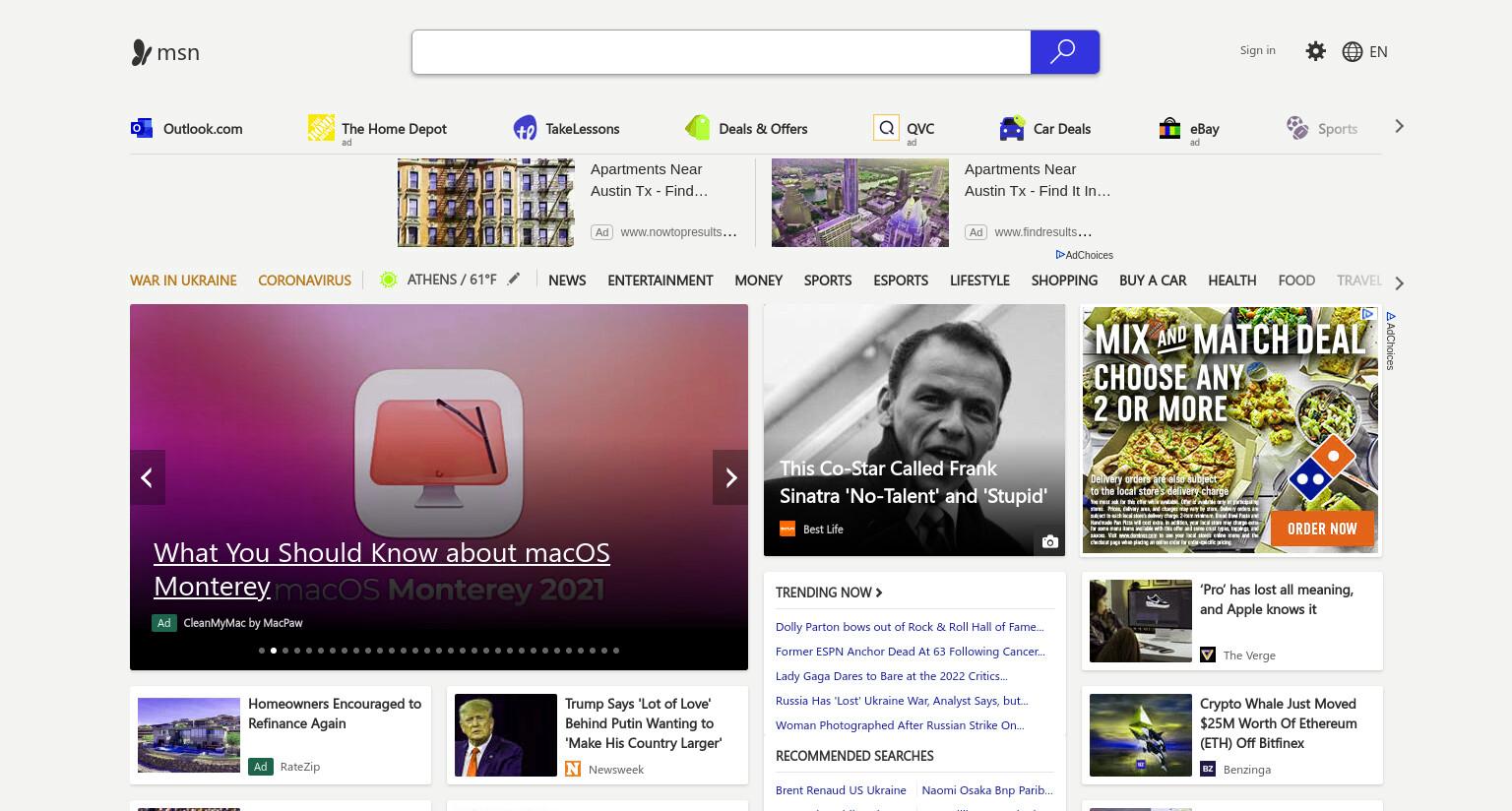Search Naomi Osaka Bnp Paribas
The height and width of the screenshot is (811, 1512).
click(987, 790)
